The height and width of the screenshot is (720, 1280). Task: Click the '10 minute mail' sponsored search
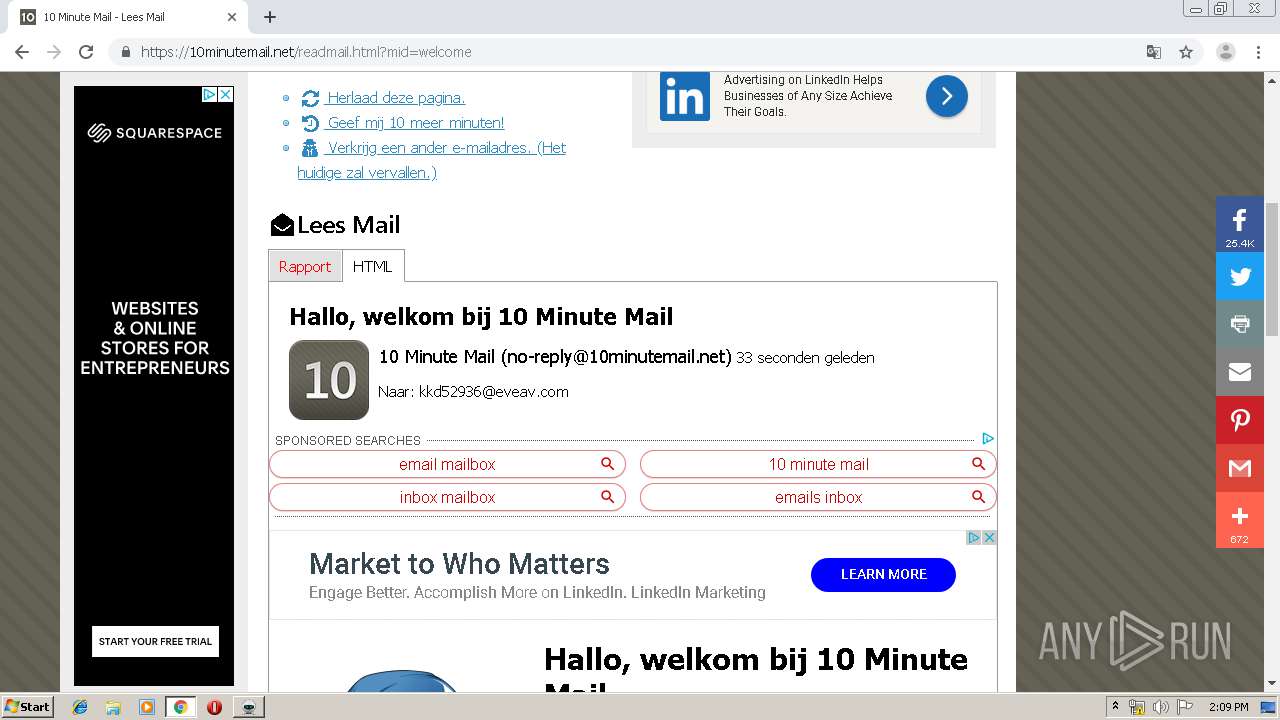point(818,464)
